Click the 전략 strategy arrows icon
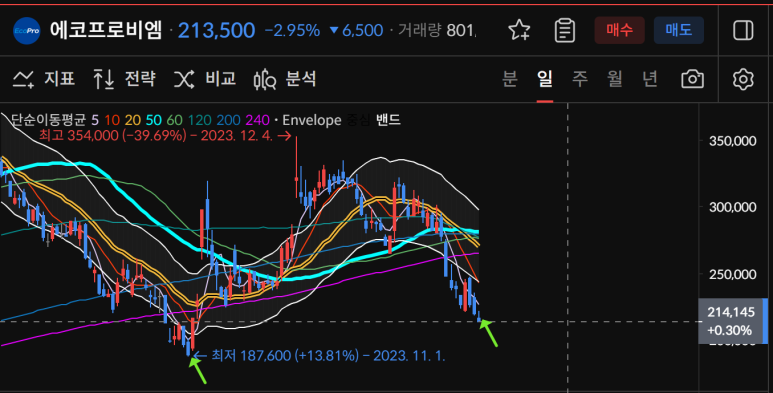This screenshot has width=773, height=393. tap(104, 79)
